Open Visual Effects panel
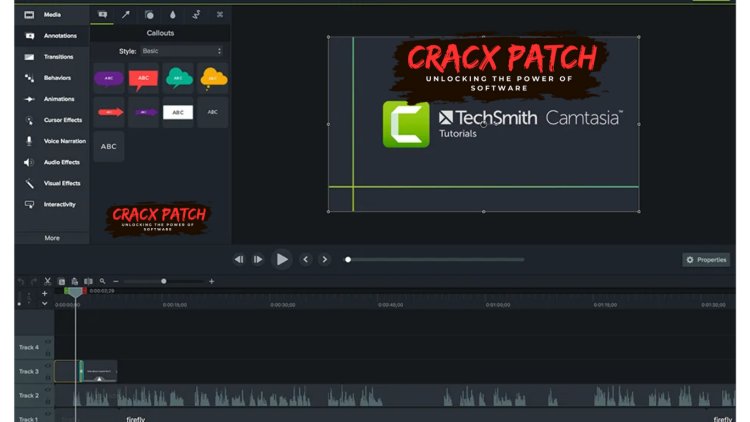The image size is (750, 422). click(x=52, y=183)
